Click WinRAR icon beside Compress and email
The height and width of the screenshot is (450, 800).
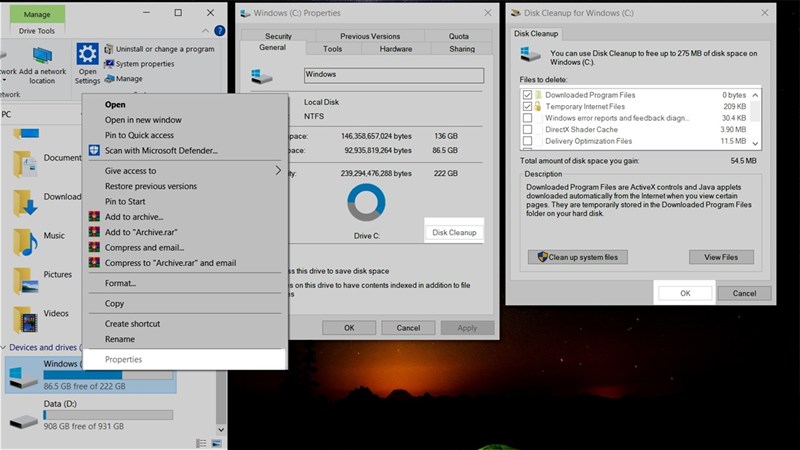point(94,247)
